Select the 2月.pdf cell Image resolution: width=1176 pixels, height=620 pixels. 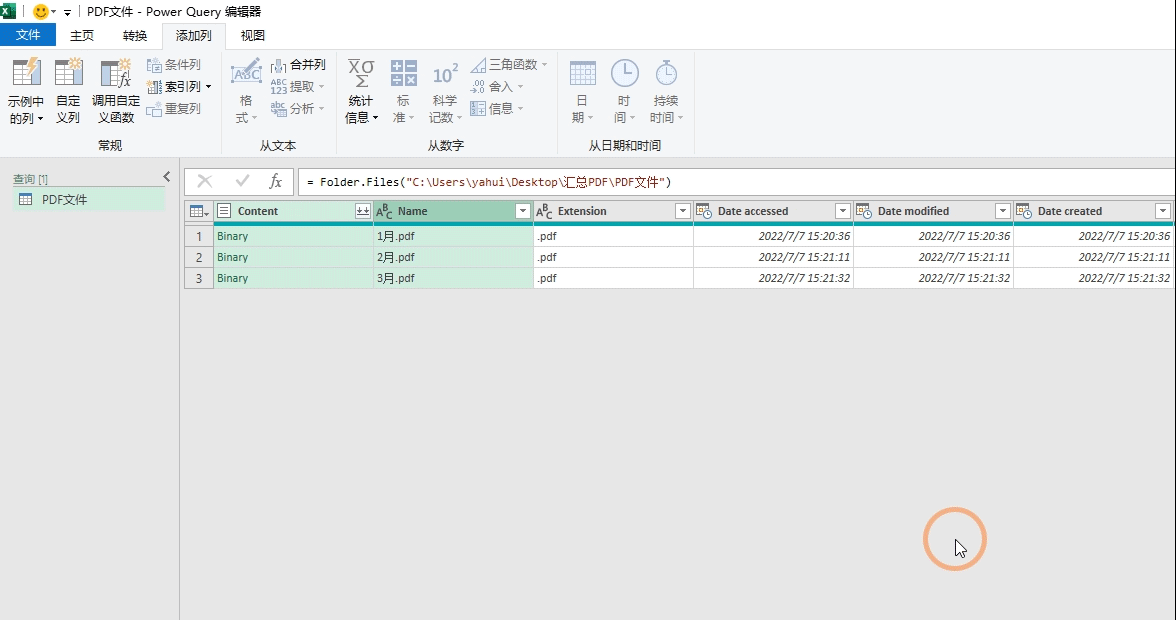click(453, 257)
